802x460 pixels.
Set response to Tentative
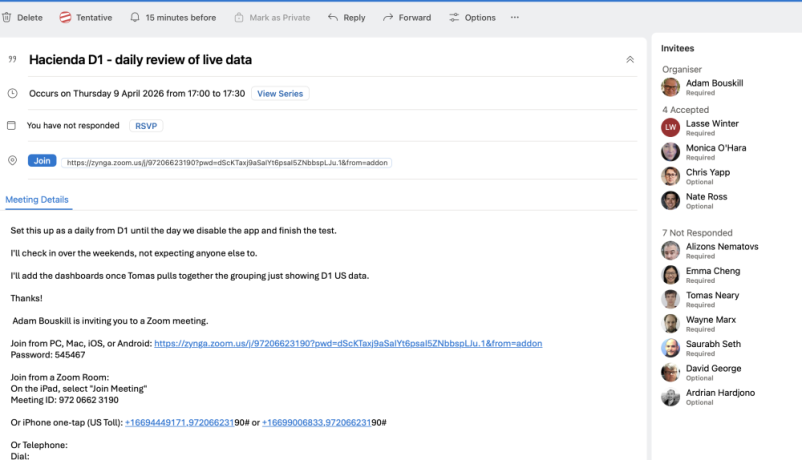coord(85,17)
